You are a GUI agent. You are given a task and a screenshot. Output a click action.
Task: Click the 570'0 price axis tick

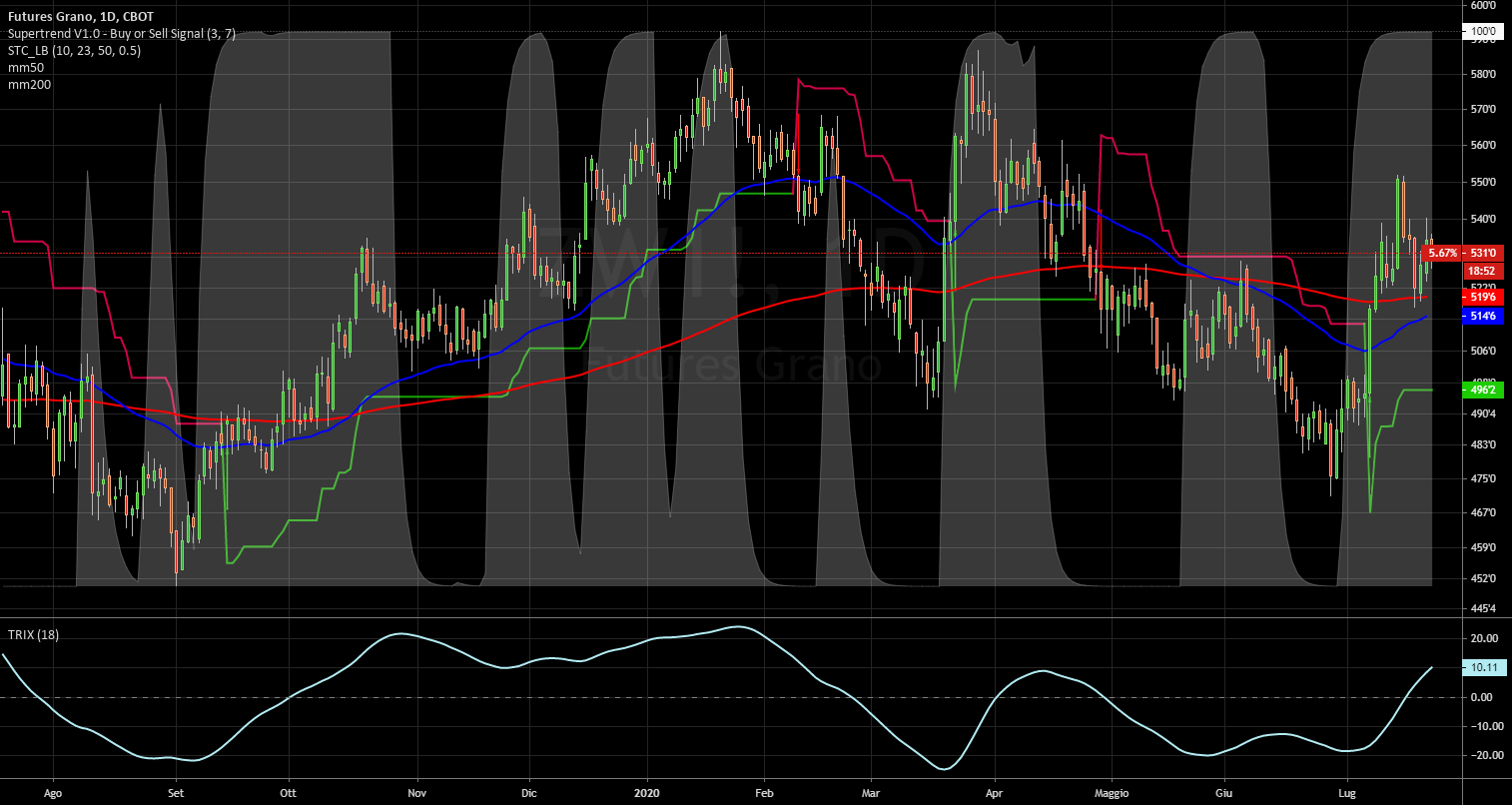1483,110
